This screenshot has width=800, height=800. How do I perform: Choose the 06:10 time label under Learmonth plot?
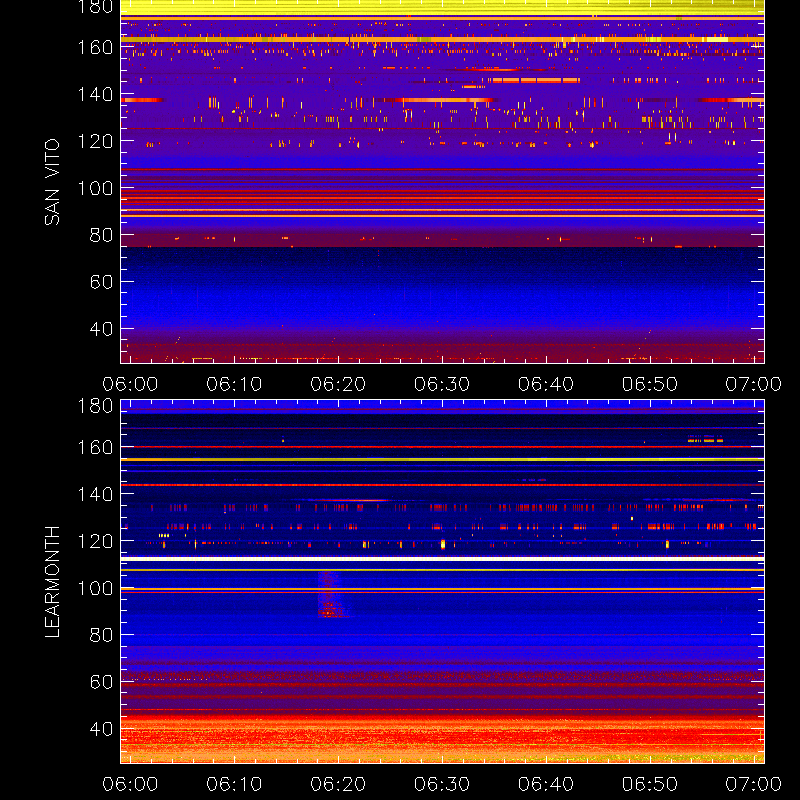[x=234, y=784]
